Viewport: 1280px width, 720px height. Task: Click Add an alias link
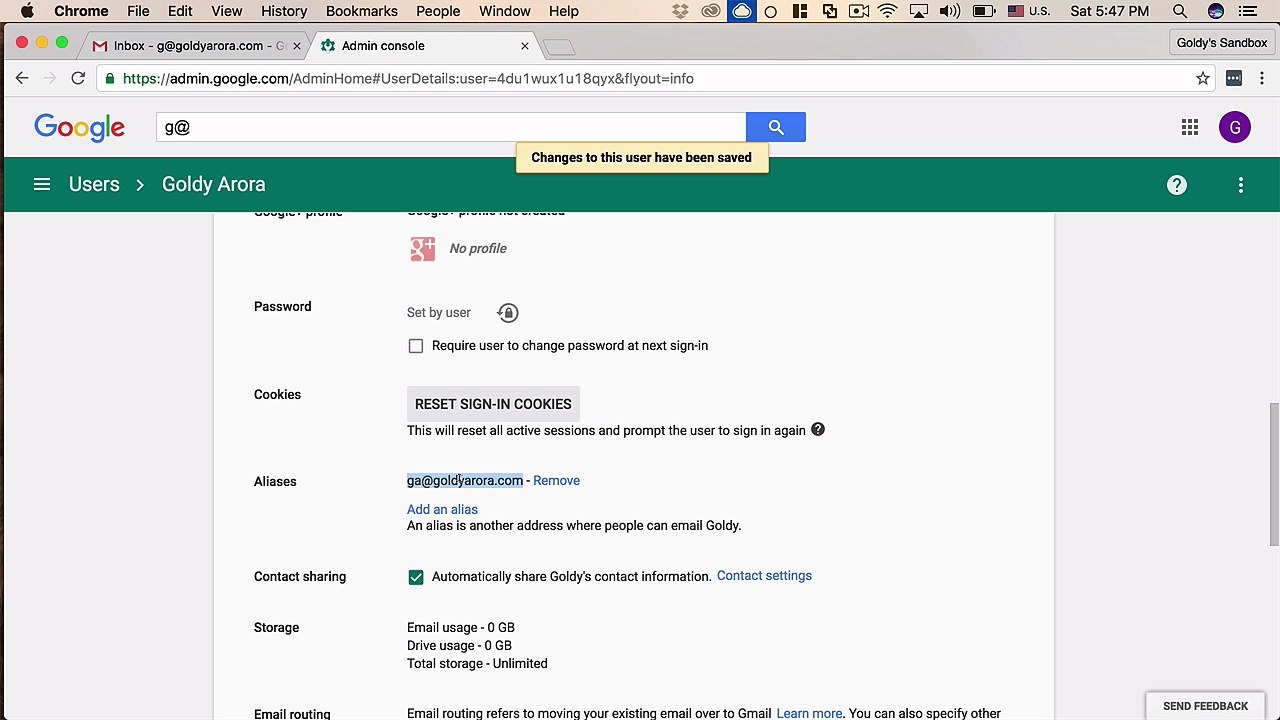(442, 510)
